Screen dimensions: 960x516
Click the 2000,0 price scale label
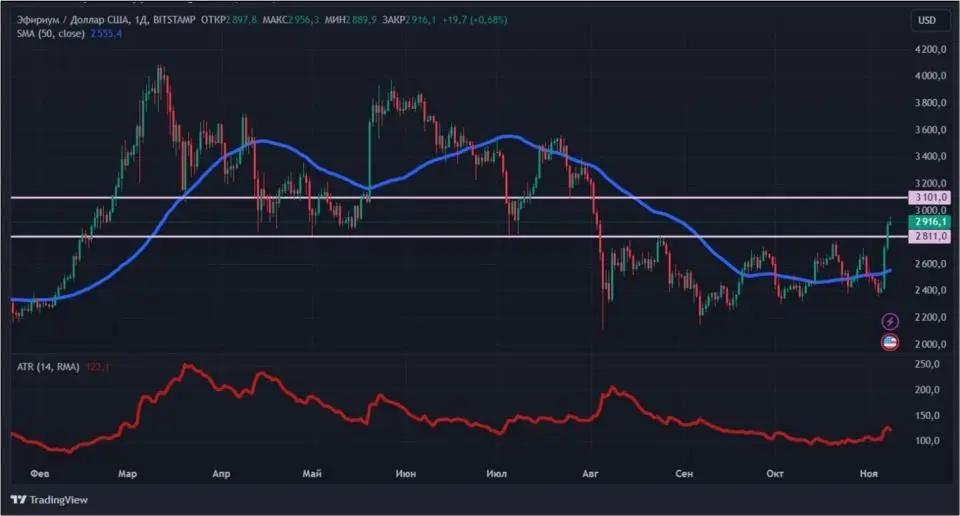pos(930,344)
